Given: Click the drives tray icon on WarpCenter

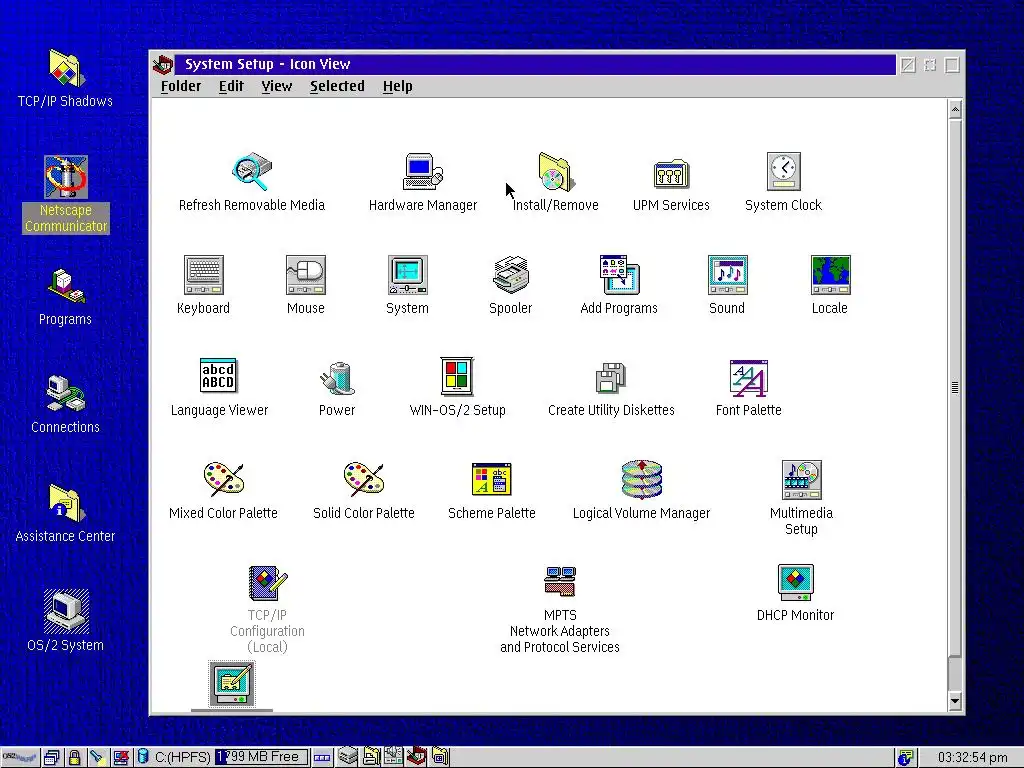Looking at the screenshot, I should 347,757.
